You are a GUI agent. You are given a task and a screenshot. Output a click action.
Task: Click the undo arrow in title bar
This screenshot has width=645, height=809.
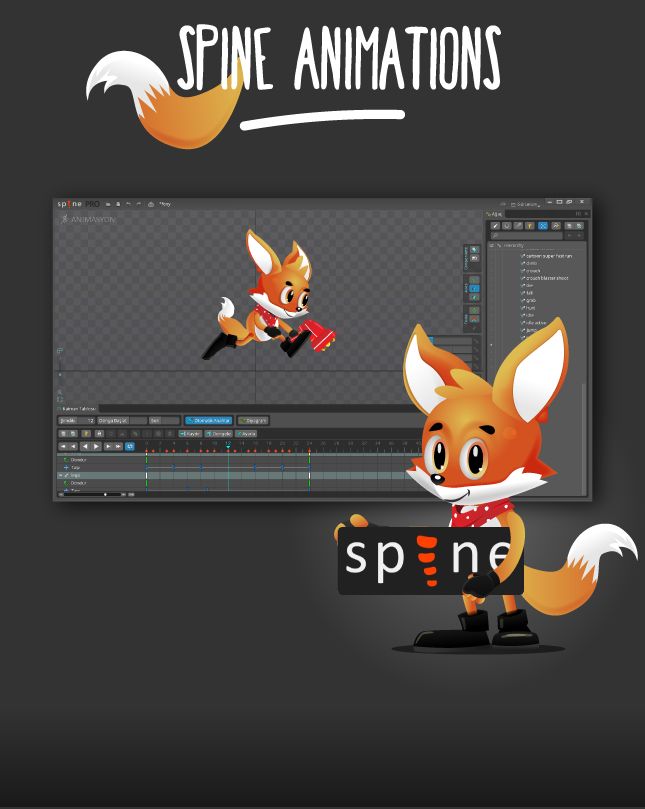point(128,204)
